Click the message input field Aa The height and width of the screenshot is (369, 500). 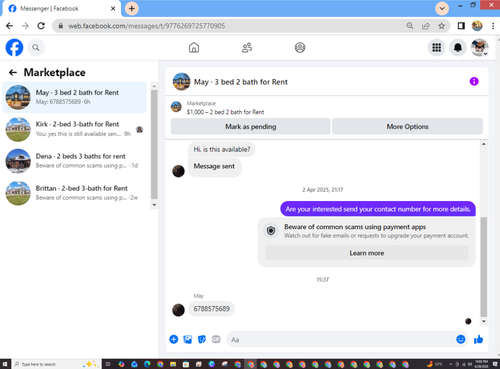coord(340,339)
